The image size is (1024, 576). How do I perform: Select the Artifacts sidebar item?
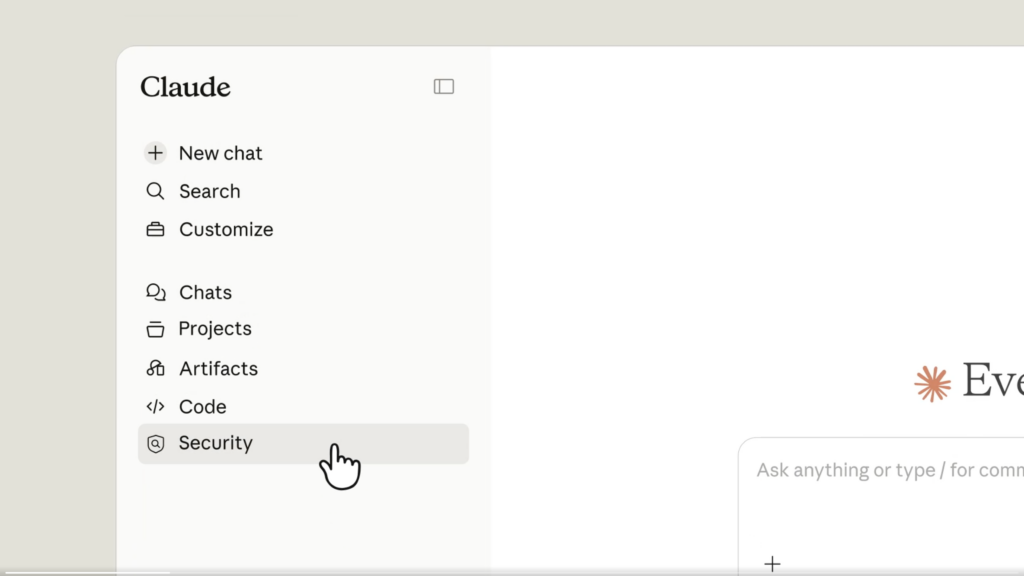(218, 368)
